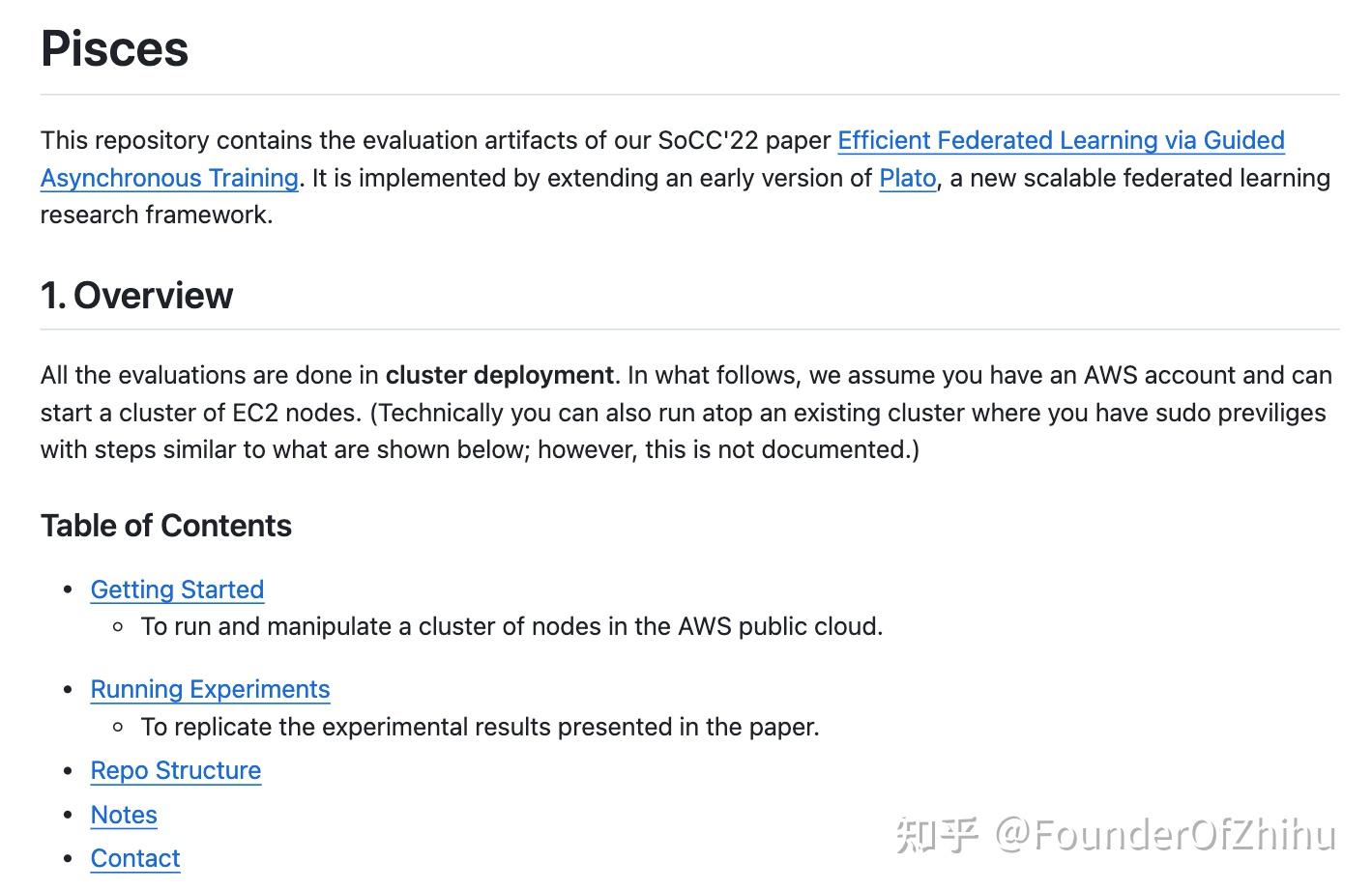The height and width of the screenshot is (891, 1372).
Task: Click the AWS public cloud sub-bullet description
Action: (511, 627)
